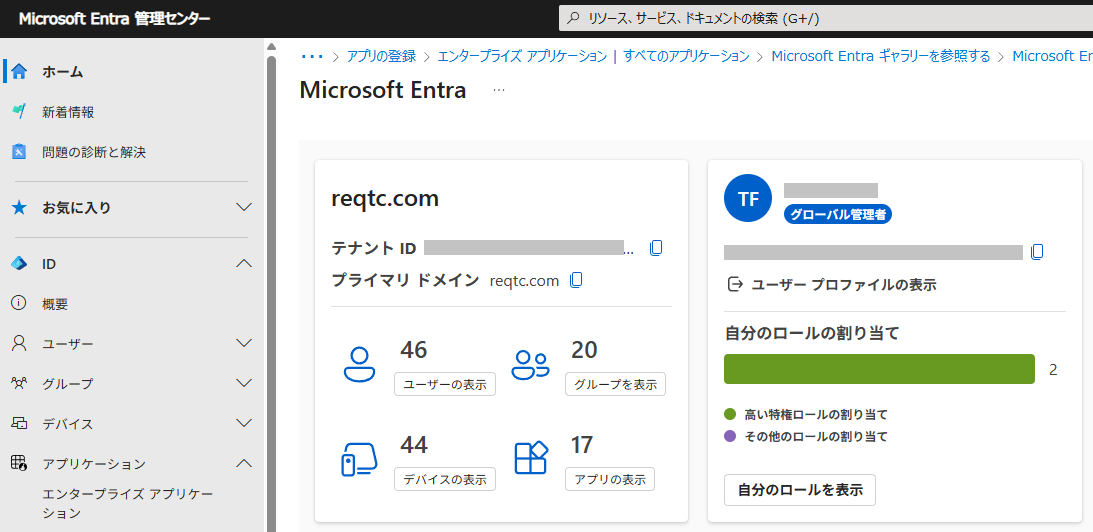Collapse the アプリケーション menu chevron
The image size is (1093, 532).
244,463
